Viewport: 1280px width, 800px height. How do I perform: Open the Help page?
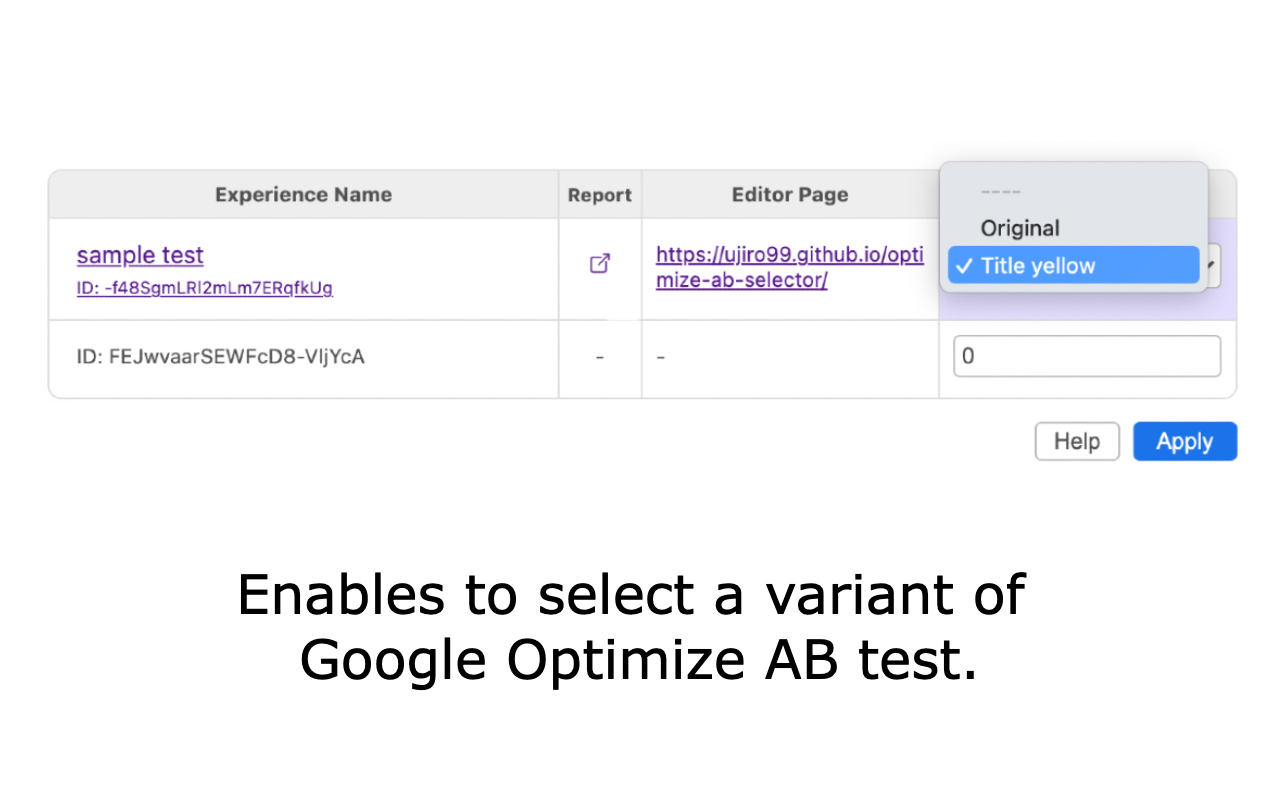tap(1077, 441)
